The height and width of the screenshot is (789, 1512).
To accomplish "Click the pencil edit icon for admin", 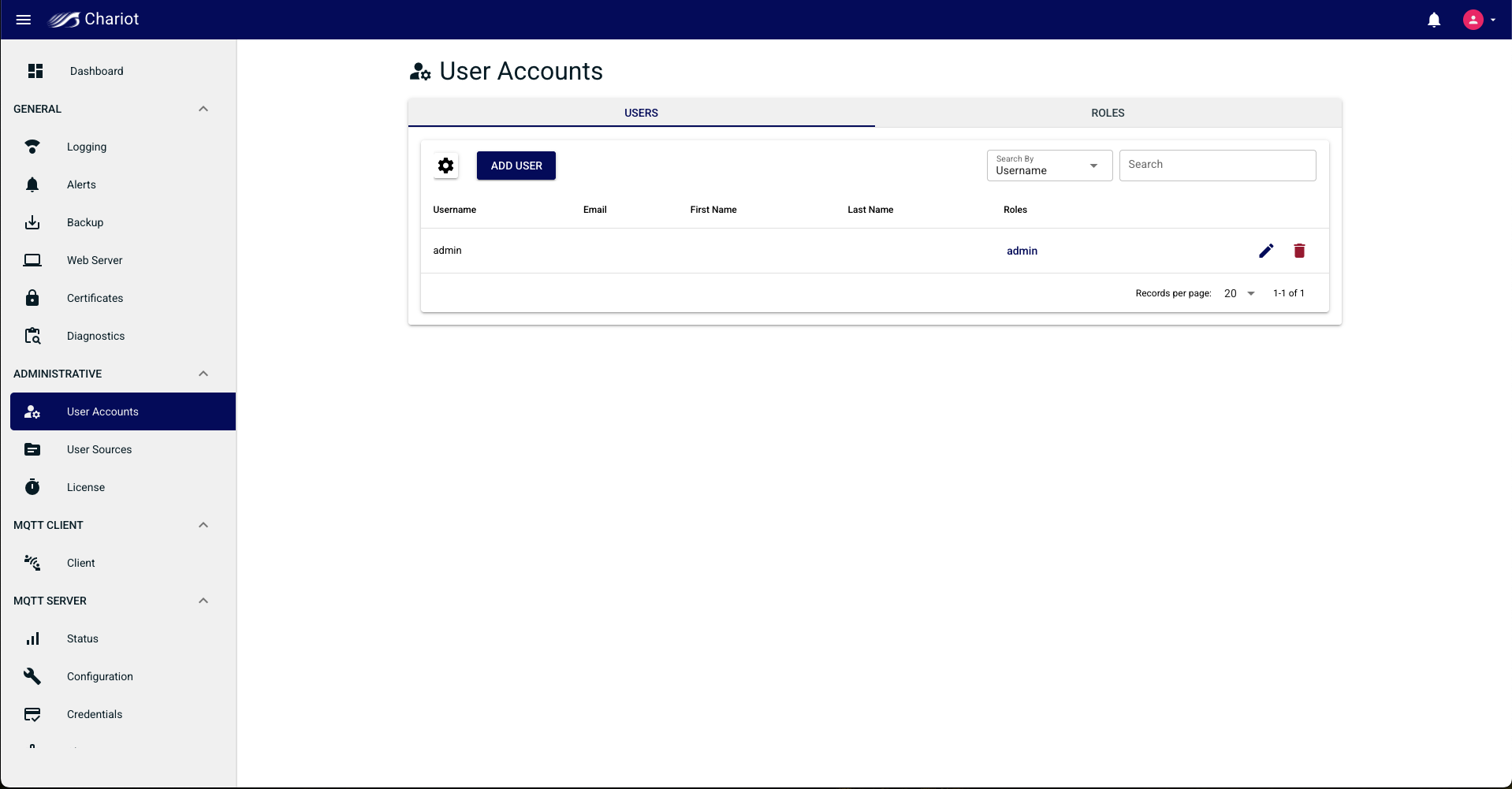I will pos(1266,251).
